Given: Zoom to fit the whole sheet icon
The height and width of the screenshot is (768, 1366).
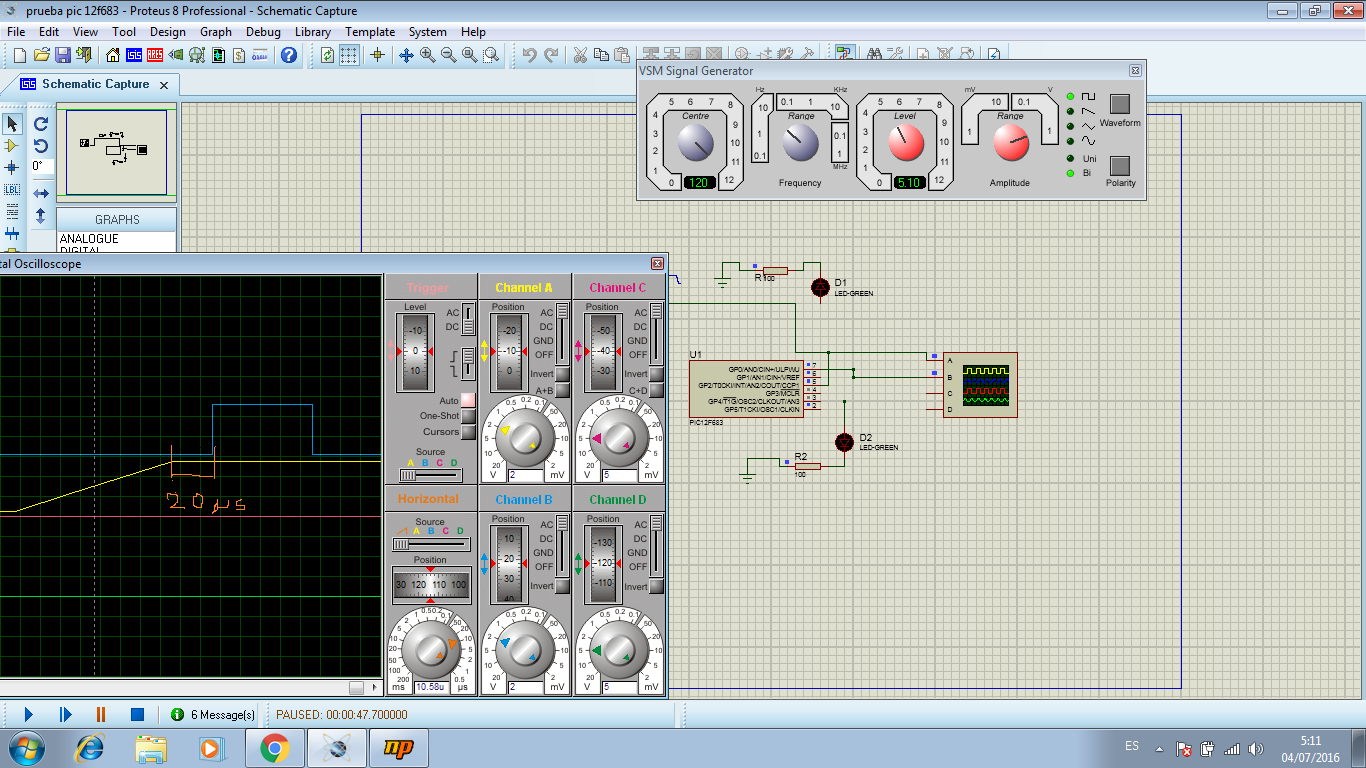Looking at the screenshot, I should point(470,55).
